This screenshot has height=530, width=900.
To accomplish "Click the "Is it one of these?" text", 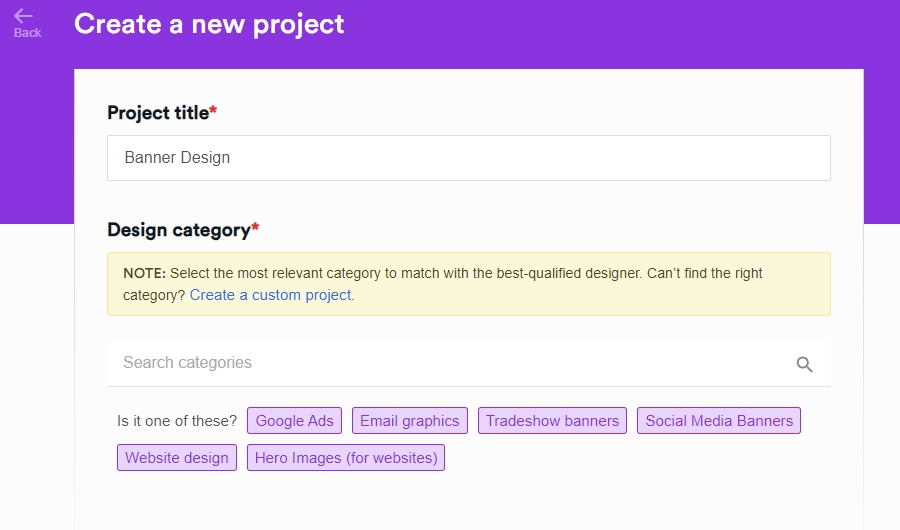I will click(x=177, y=421).
